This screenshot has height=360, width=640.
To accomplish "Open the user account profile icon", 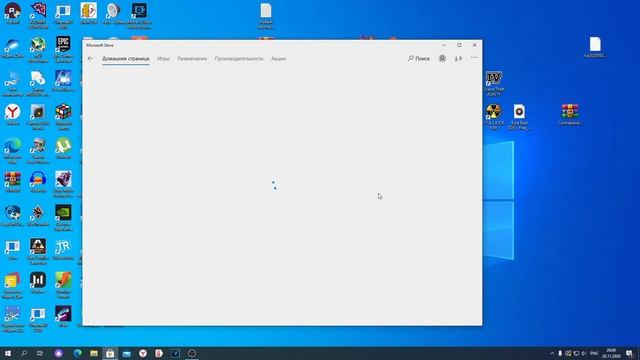I will point(442,58).
